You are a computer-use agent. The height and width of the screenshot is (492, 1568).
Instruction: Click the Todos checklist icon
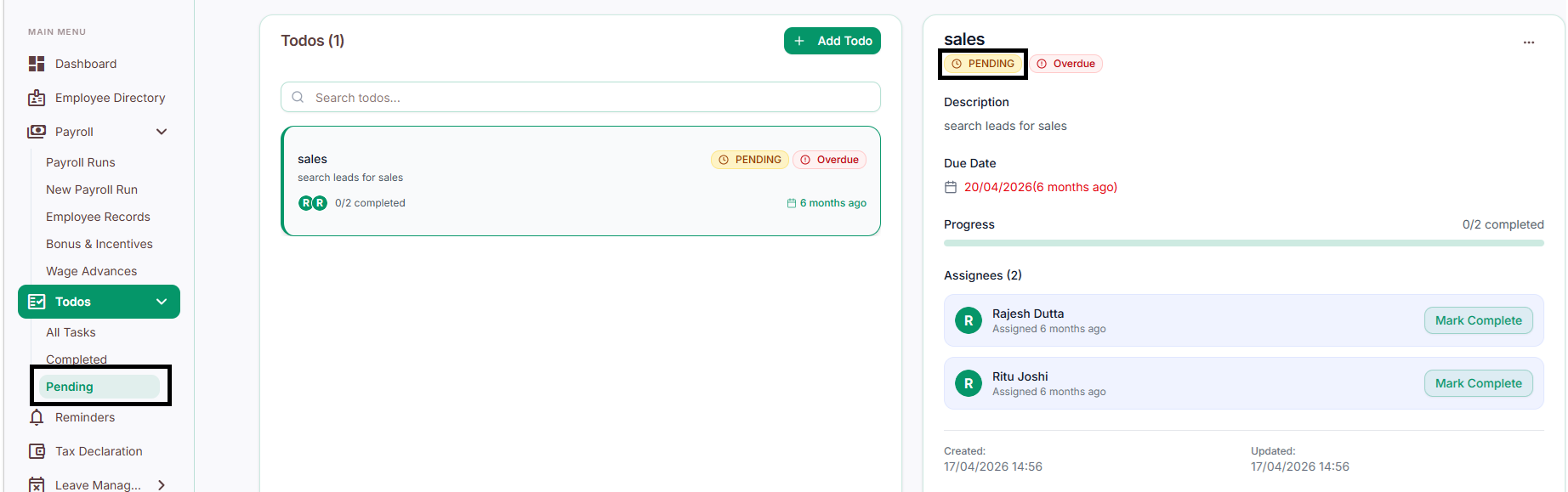[x=37, y=302]
